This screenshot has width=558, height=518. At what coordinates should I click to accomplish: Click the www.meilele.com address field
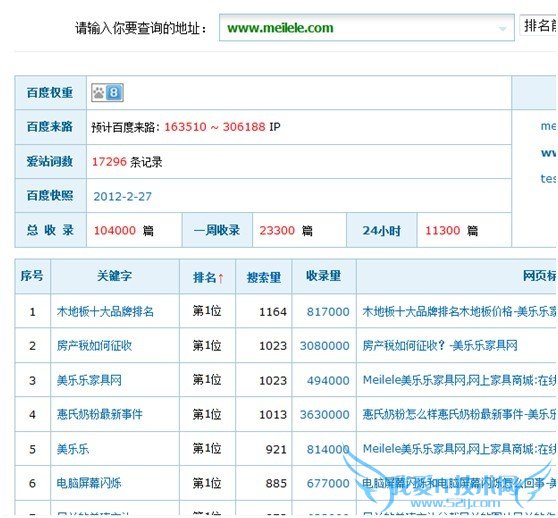[x=367, y=28]
